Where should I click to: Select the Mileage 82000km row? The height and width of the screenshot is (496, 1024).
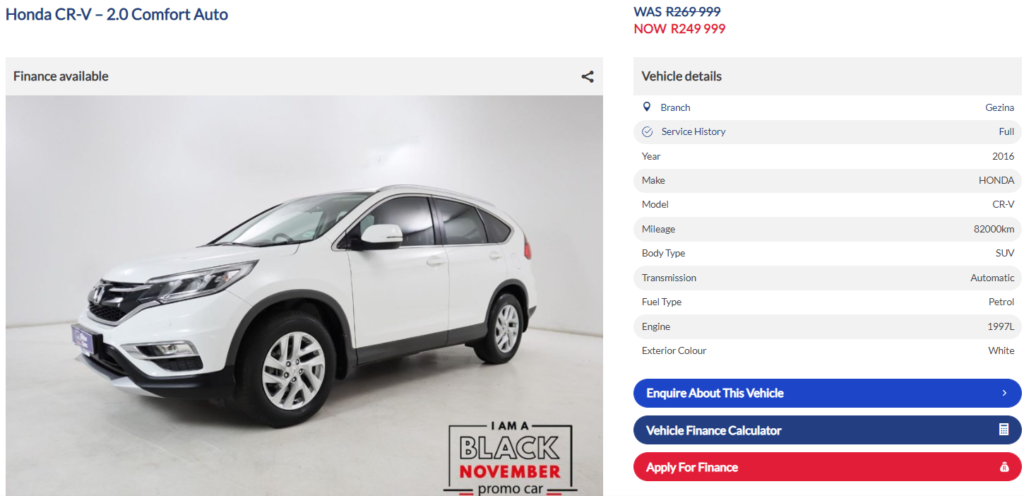[x=827, y=229]
